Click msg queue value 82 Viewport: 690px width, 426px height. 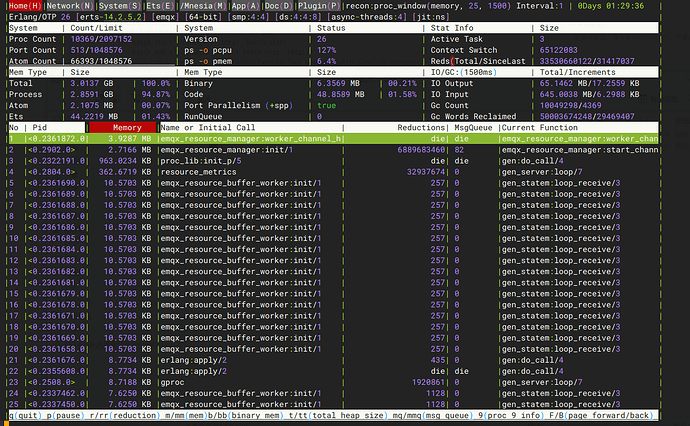point(459,150)
